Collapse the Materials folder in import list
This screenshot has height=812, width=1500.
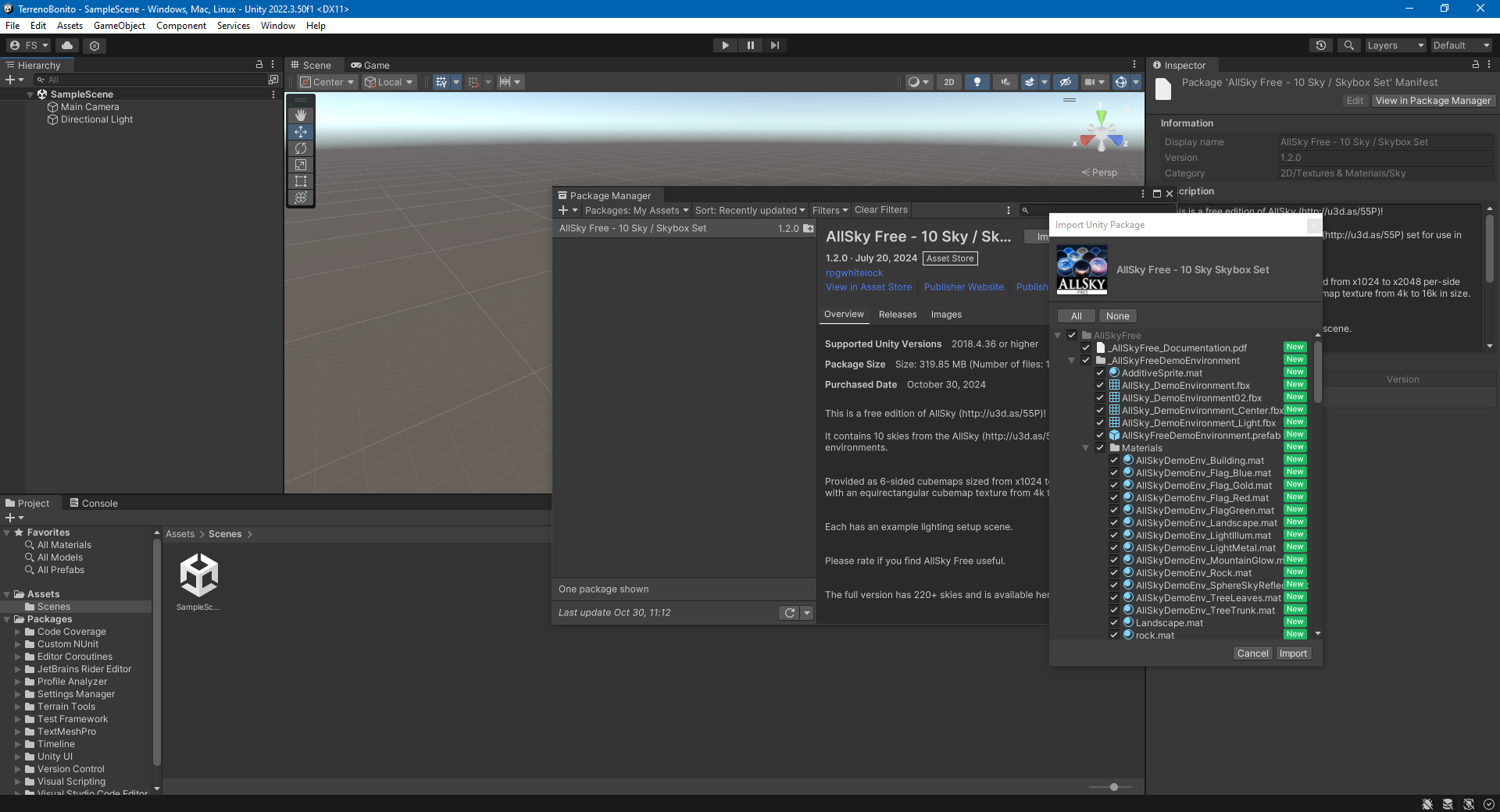click(x=1085, y=448)
